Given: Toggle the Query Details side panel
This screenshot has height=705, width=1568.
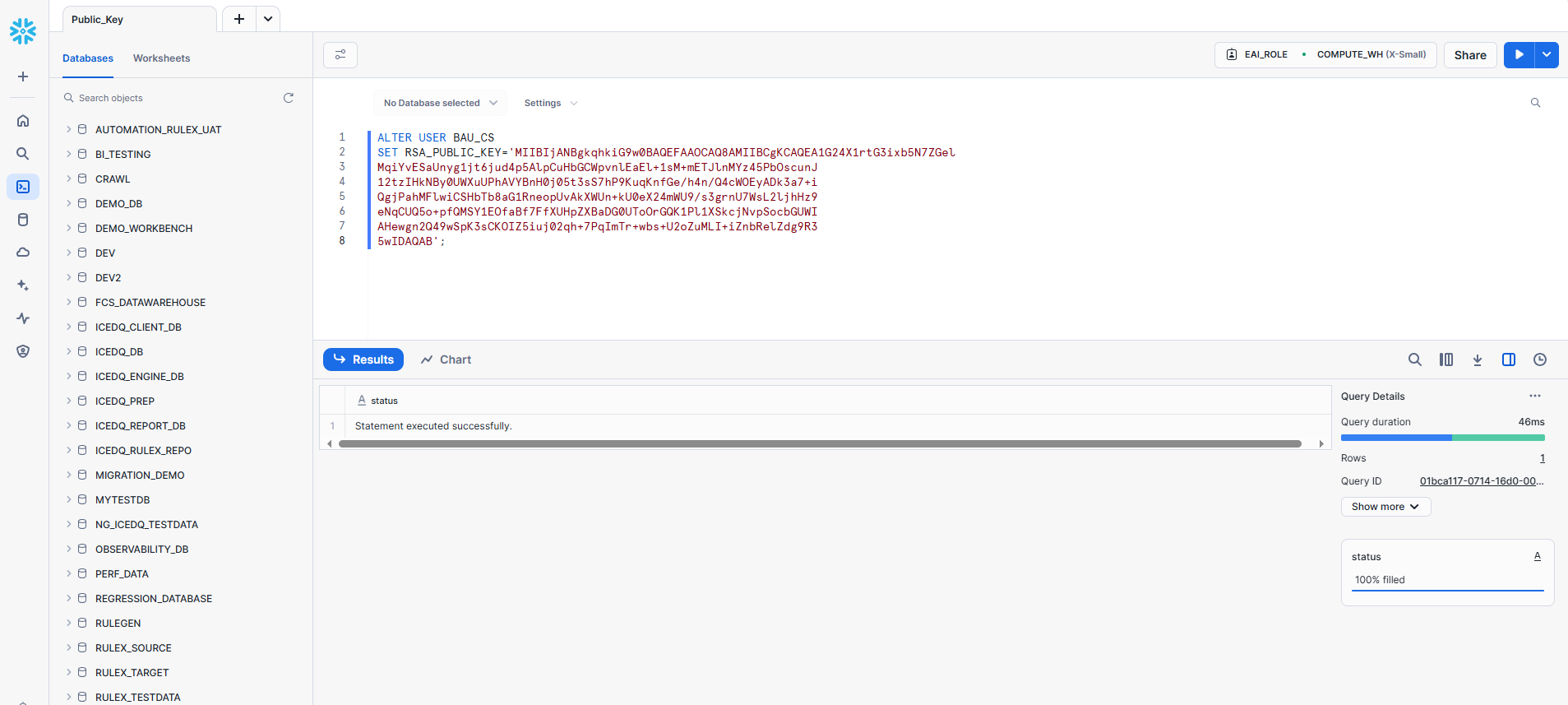Looking at the screenshot, I should [x=1509, y=359].
